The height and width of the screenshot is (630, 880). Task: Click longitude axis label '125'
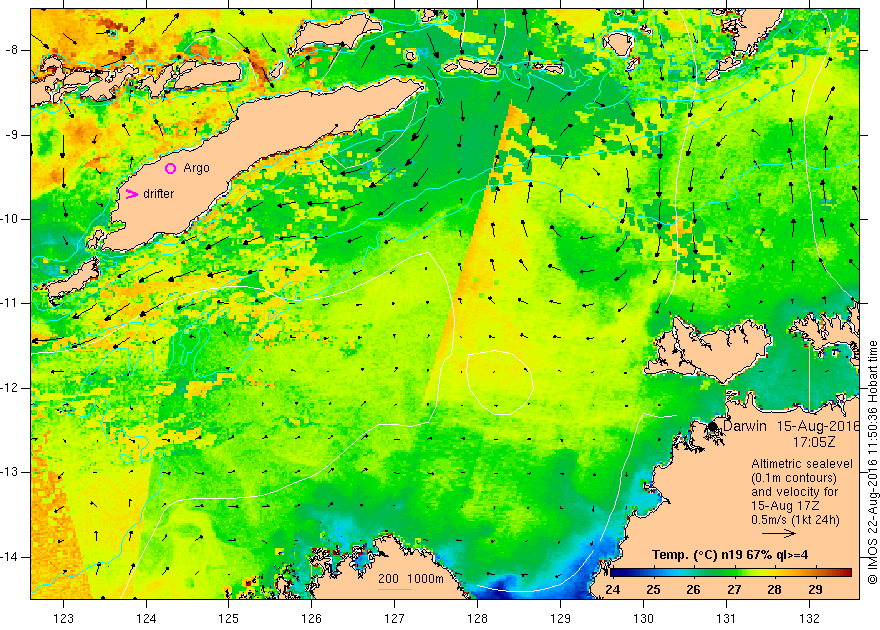pos(229,619)
